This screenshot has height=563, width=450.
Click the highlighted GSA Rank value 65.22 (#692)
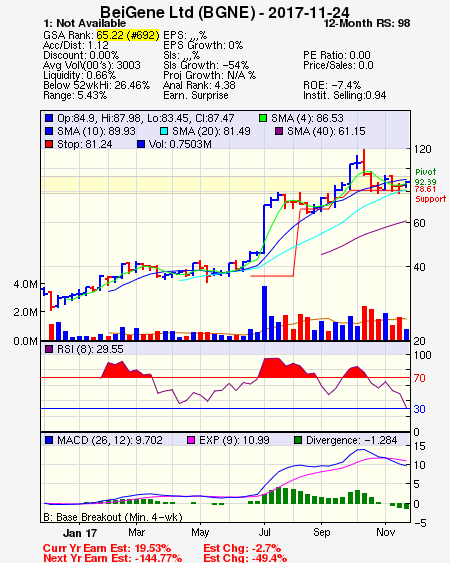click(128, 35)
